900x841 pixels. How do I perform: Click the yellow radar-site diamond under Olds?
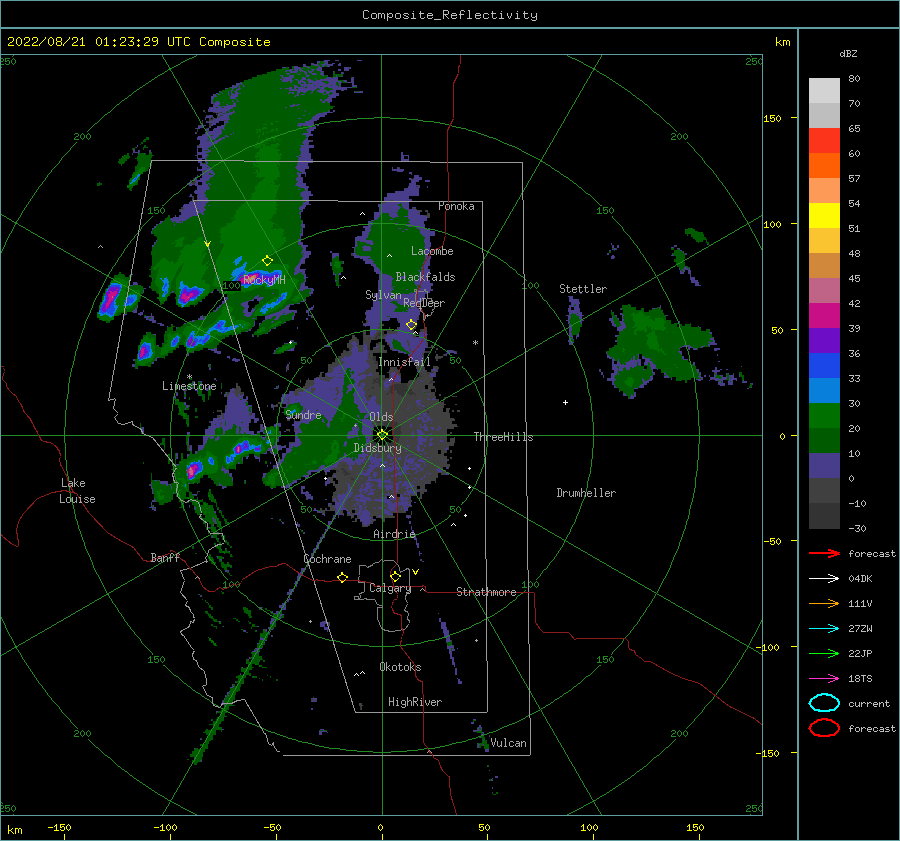(x=382, y=435)
